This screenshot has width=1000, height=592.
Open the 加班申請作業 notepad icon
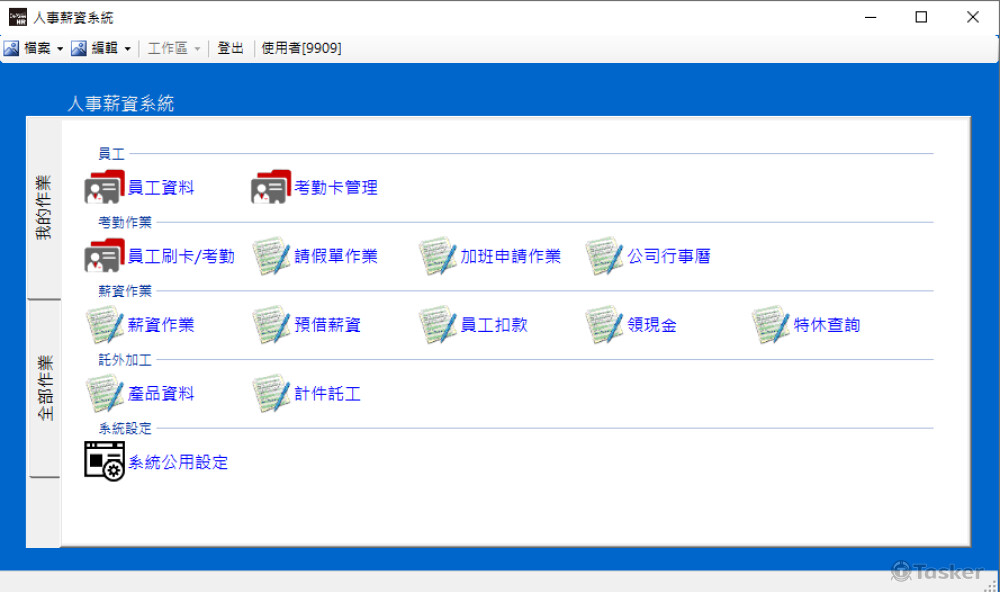[437, 256]
